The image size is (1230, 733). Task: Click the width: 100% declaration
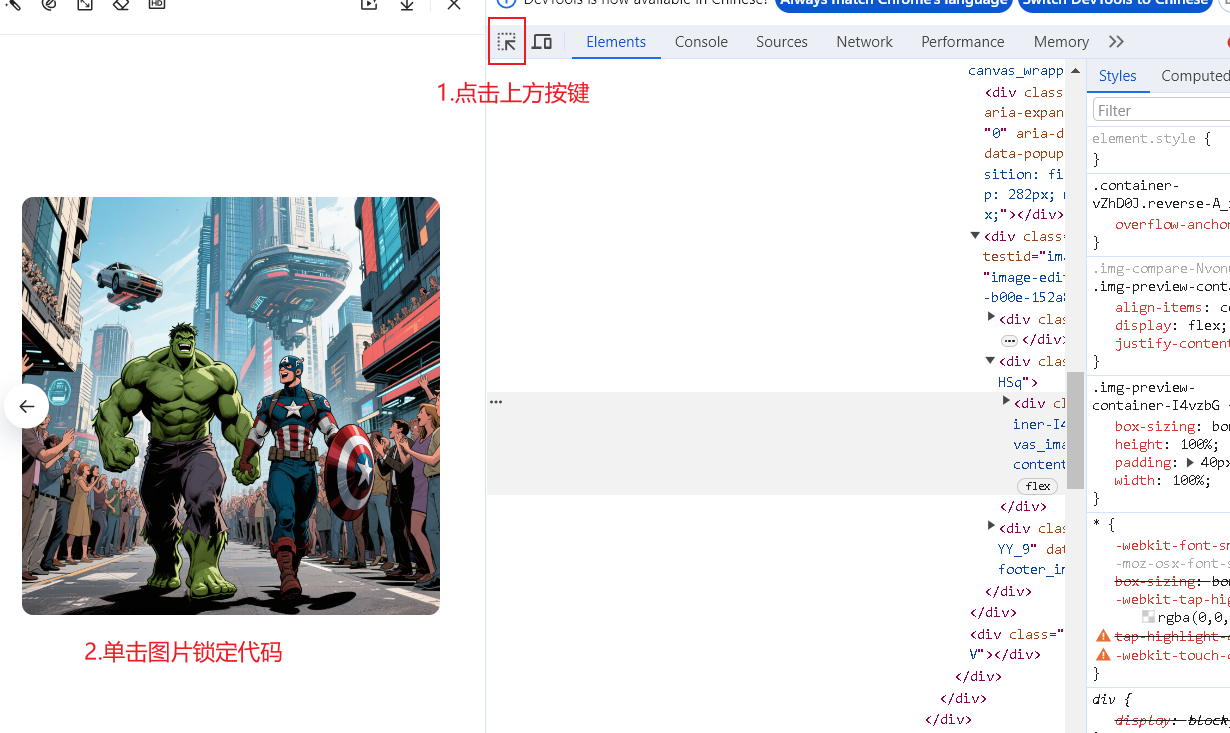click(1163, 480)
